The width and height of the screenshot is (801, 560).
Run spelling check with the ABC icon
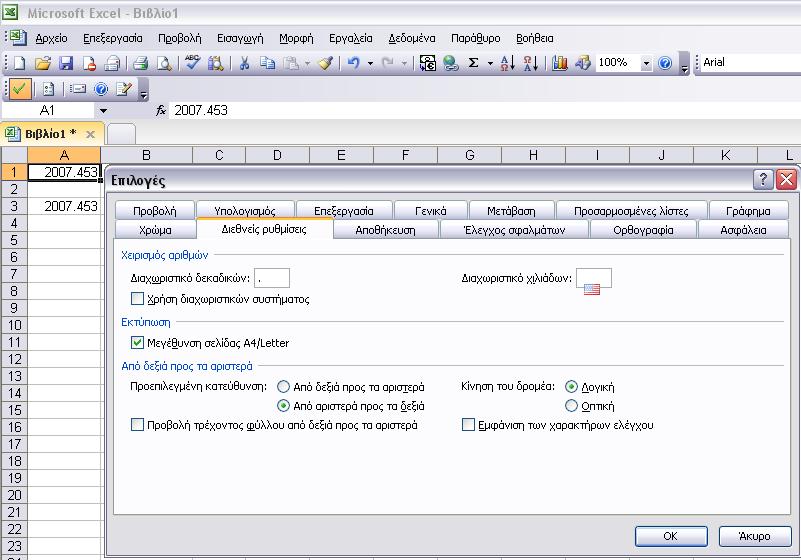pos(193,63)
